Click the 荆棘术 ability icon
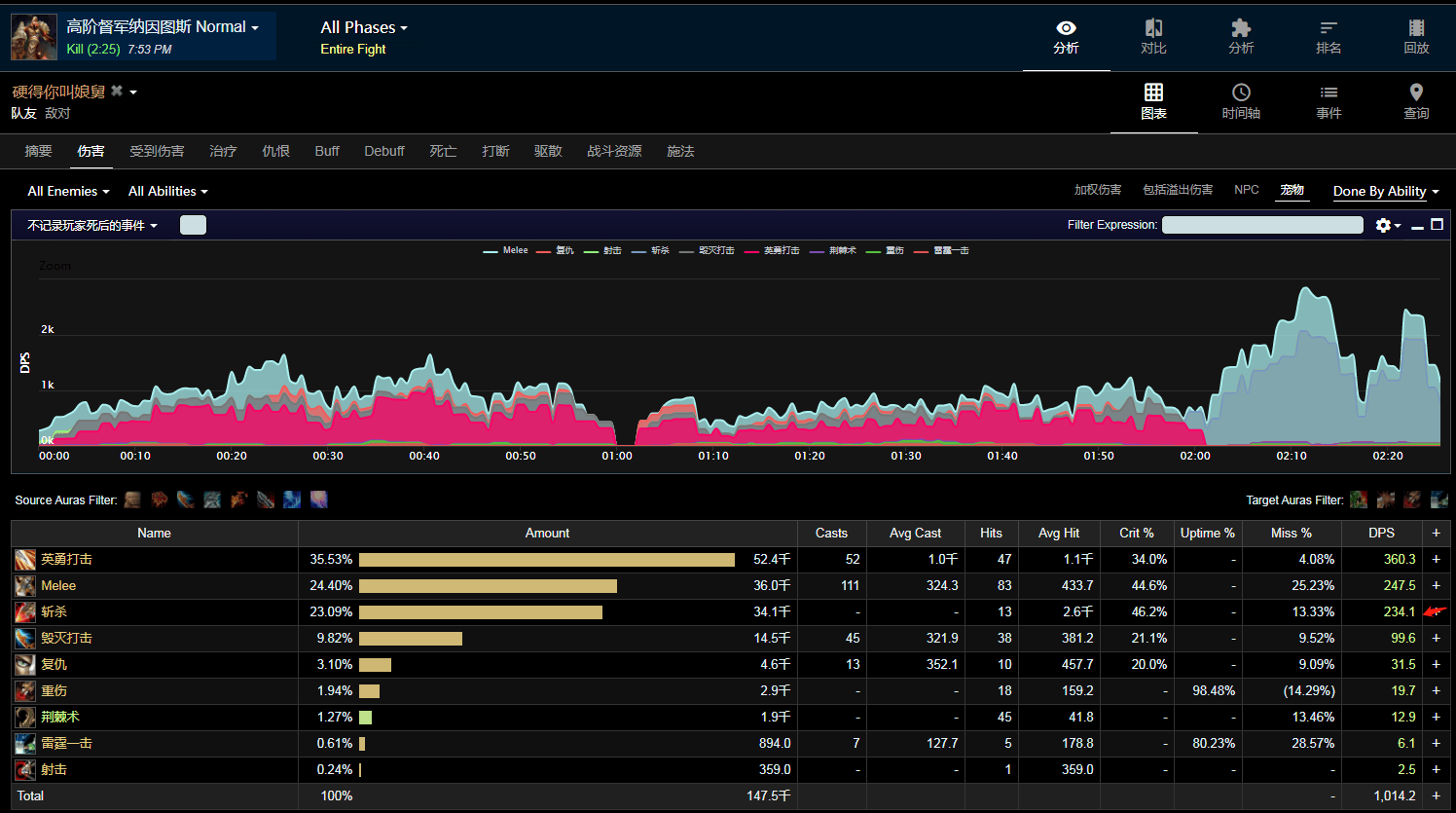 25,718
